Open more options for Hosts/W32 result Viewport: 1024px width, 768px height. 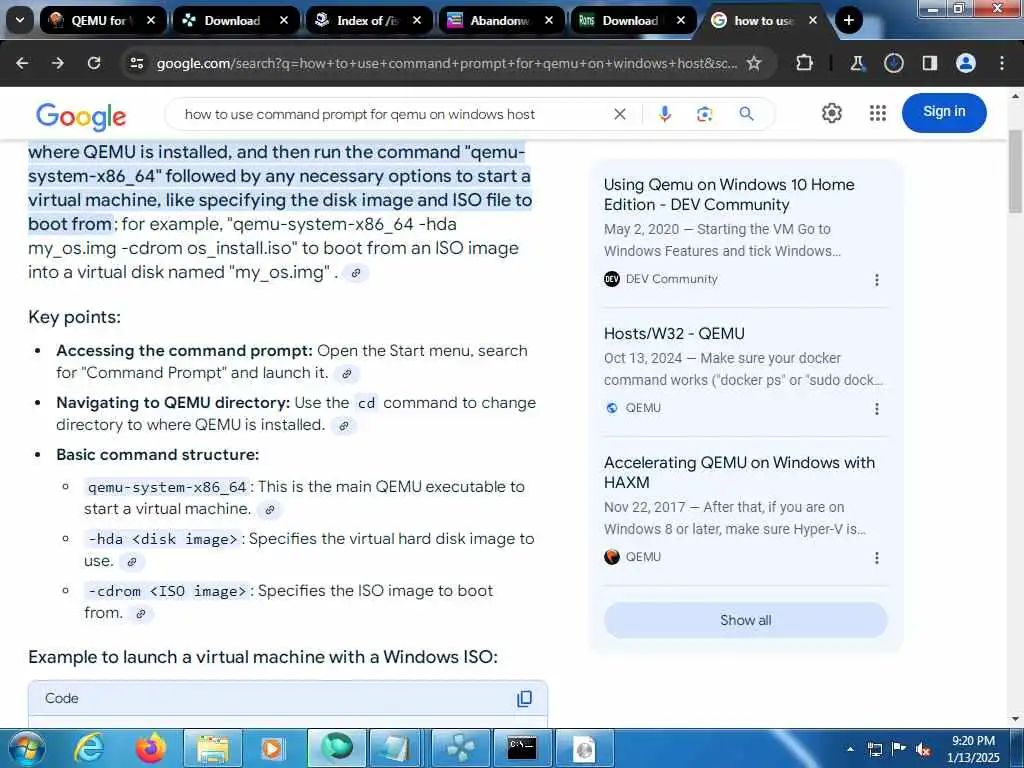pyautogui.click(x=876, y=409)
